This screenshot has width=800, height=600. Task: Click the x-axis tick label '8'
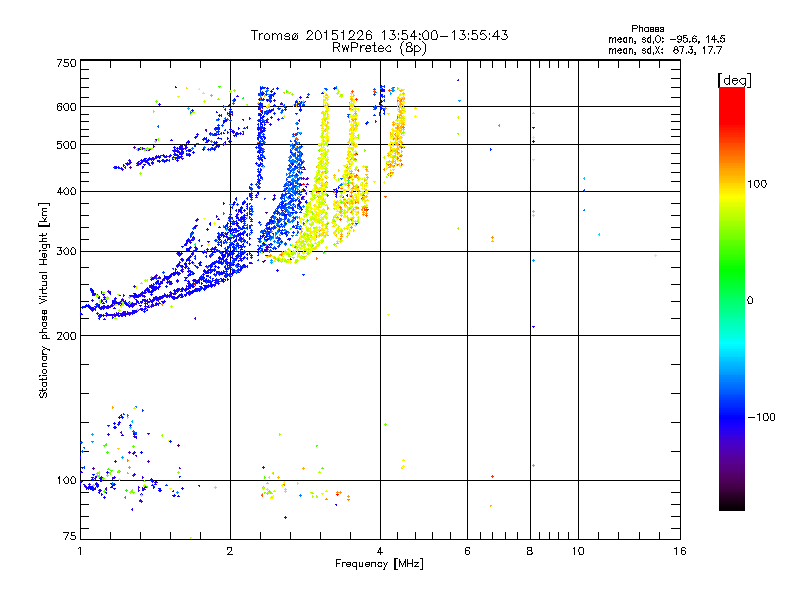tap(530, 551)
